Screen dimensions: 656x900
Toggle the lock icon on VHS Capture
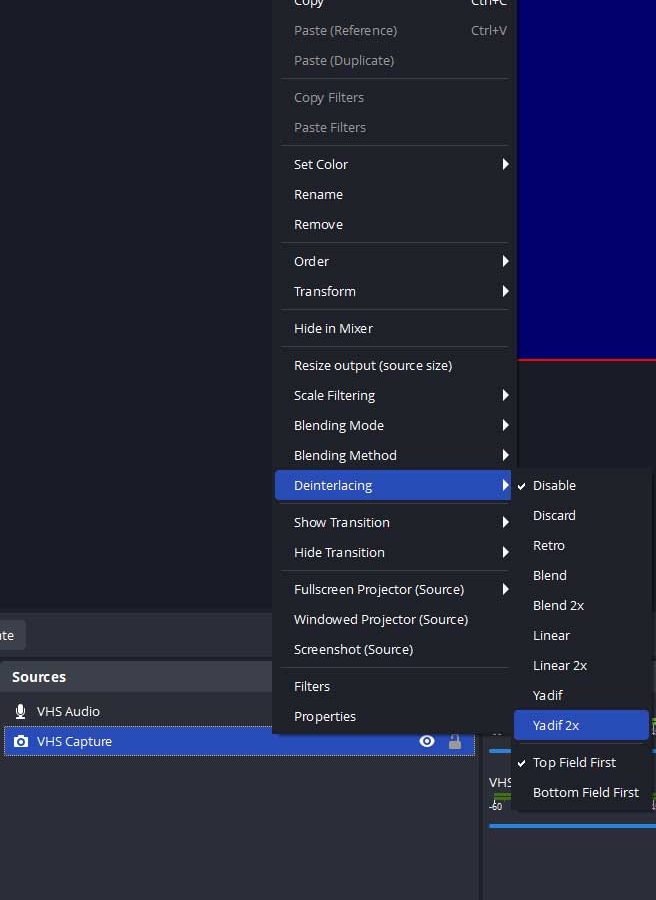point(455,741)
